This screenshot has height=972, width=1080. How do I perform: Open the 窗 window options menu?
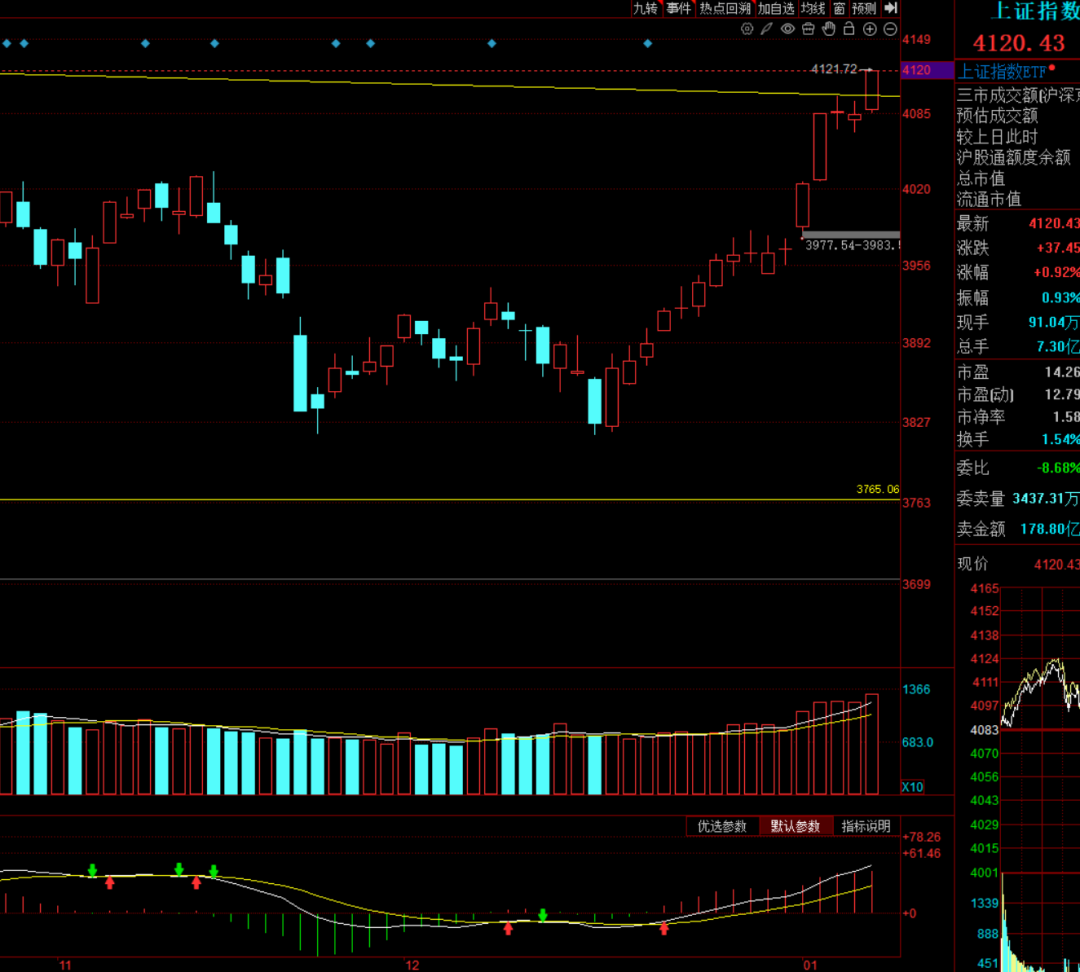point(839,8)
